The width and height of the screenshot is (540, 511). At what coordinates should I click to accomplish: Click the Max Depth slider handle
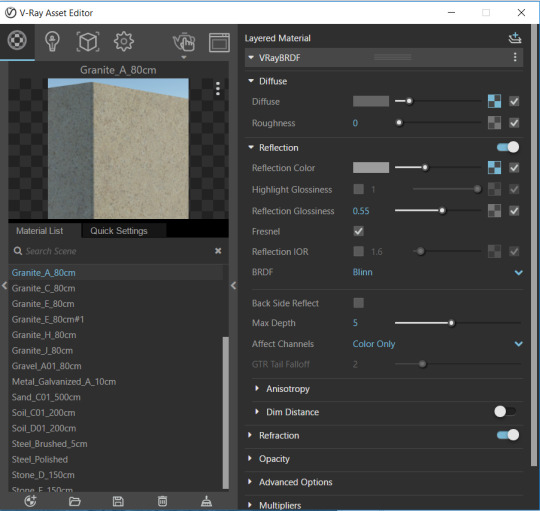click(x=451, y=323)
